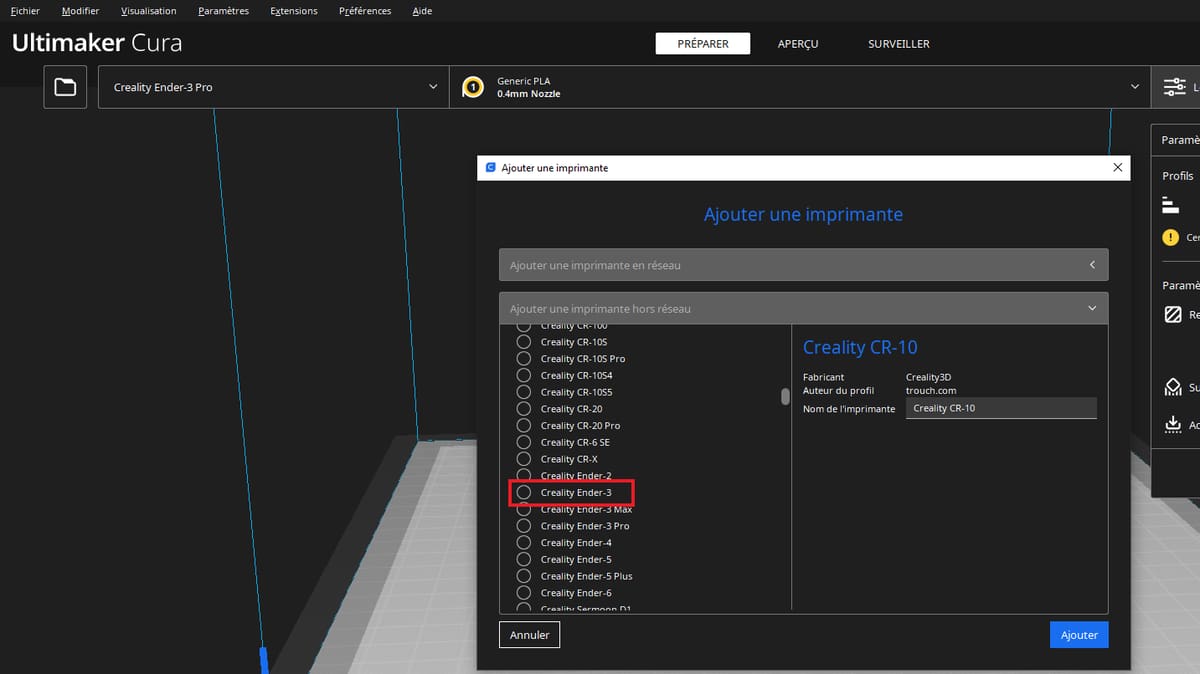The image size is (1200, 674).
Task: Select the Creality CR-6 SE radio button
Action: pos(524,442)
